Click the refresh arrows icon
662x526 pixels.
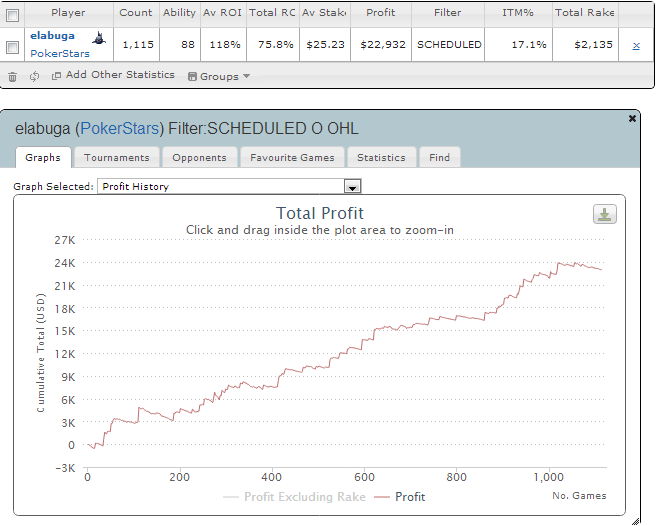(x=35, y=76)
